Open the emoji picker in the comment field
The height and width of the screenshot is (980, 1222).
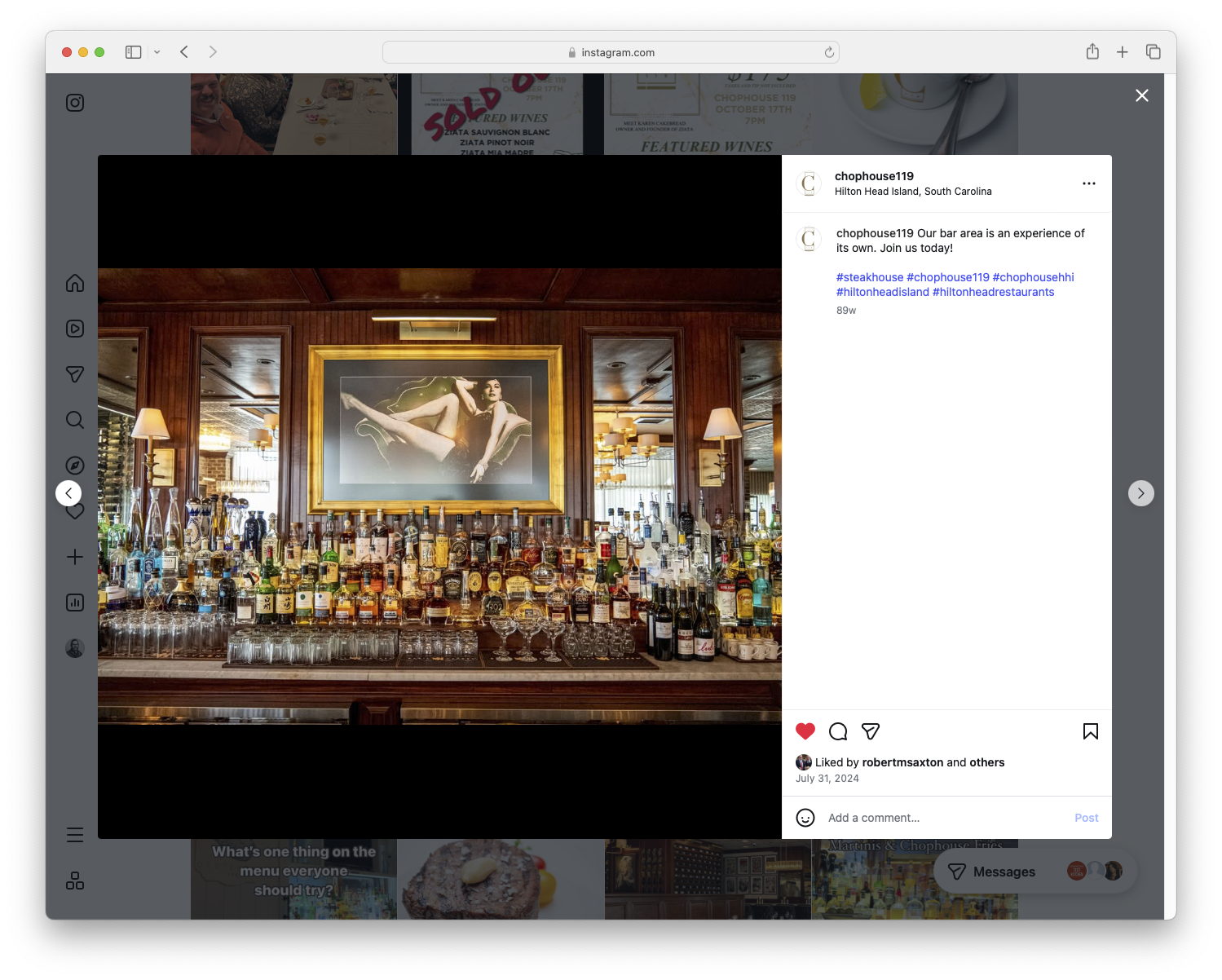805,818
